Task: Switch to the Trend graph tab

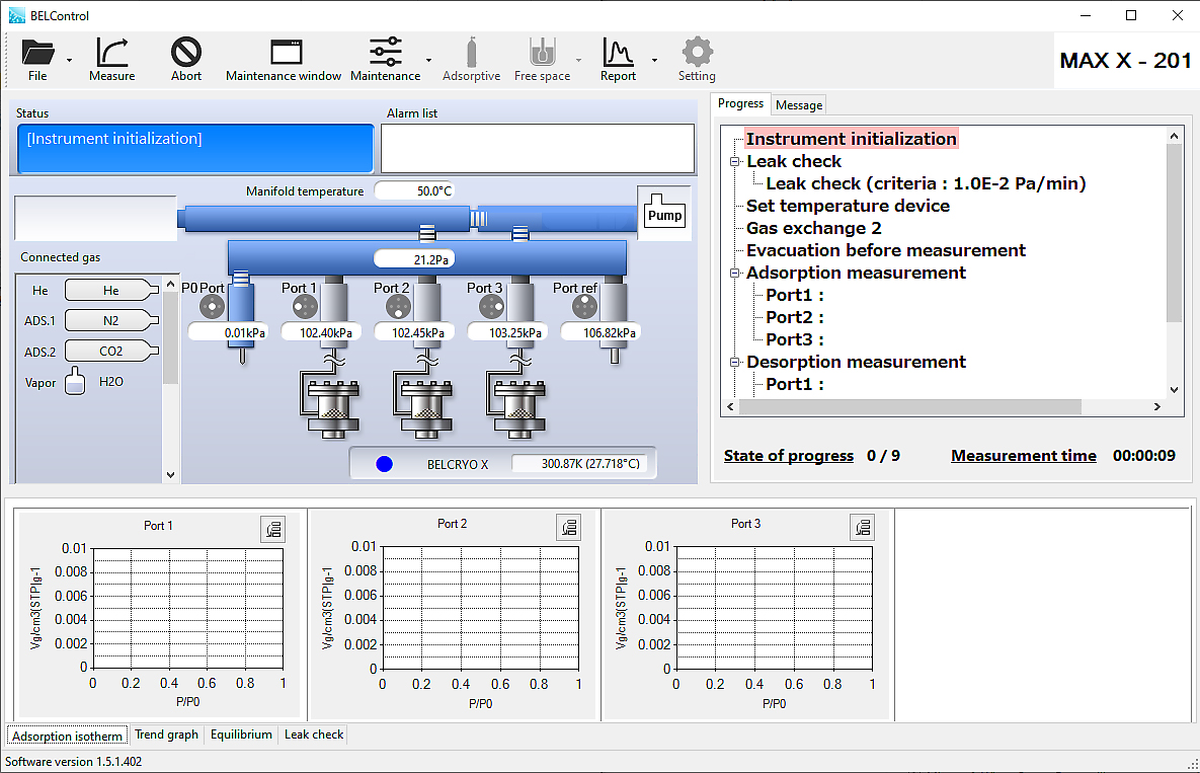Action: click(166, 735)
